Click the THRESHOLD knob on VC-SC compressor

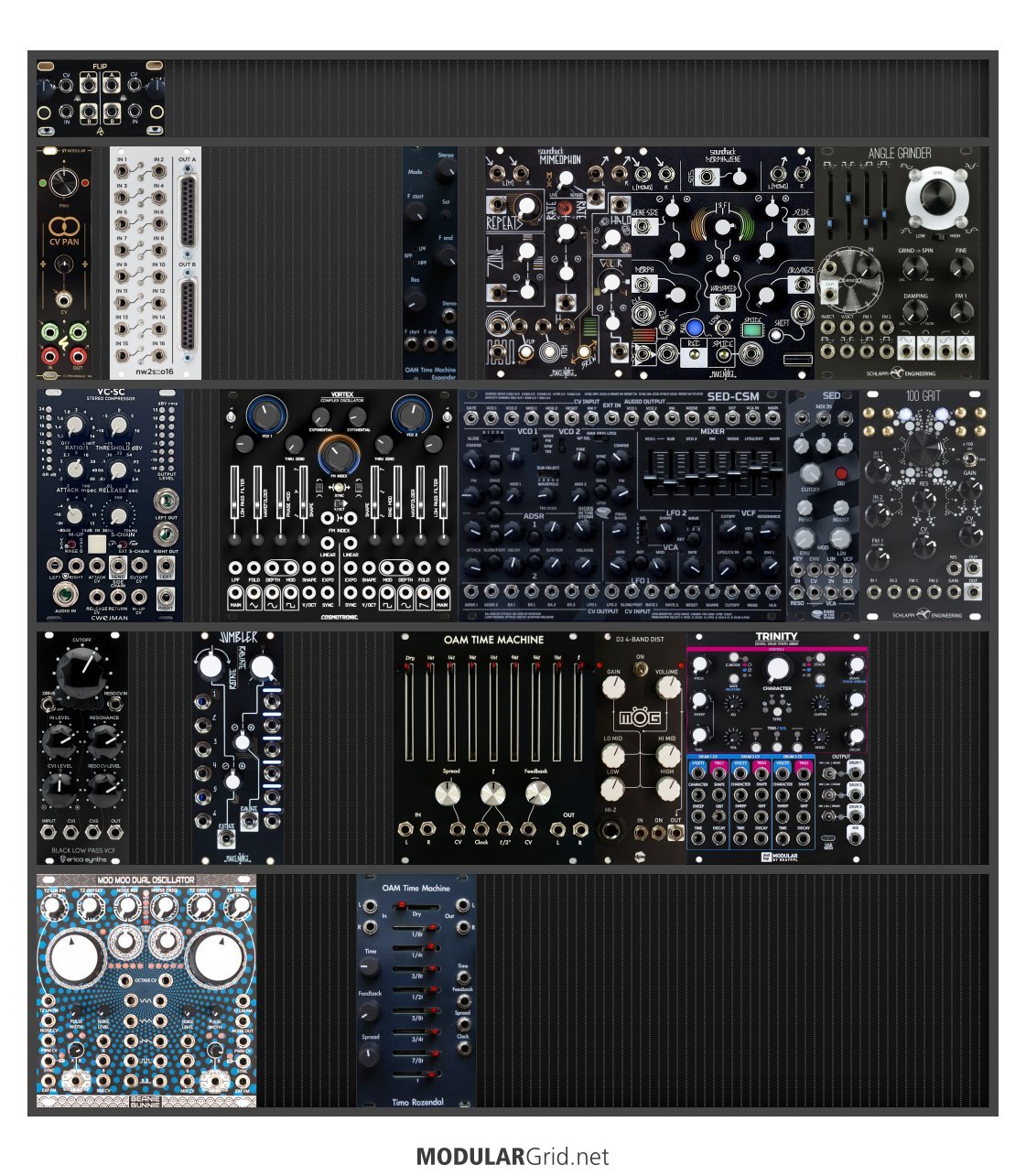point(119,426)
